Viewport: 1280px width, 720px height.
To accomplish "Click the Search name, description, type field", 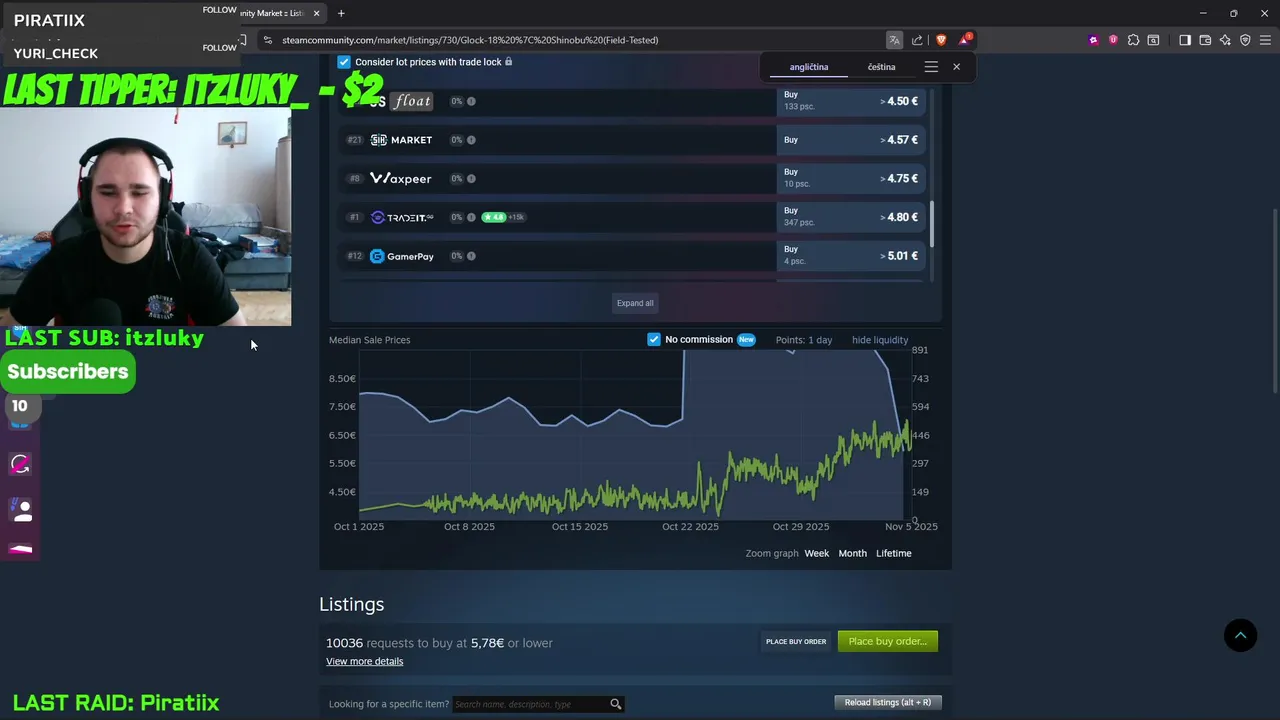I will click(x=532, y=704).
